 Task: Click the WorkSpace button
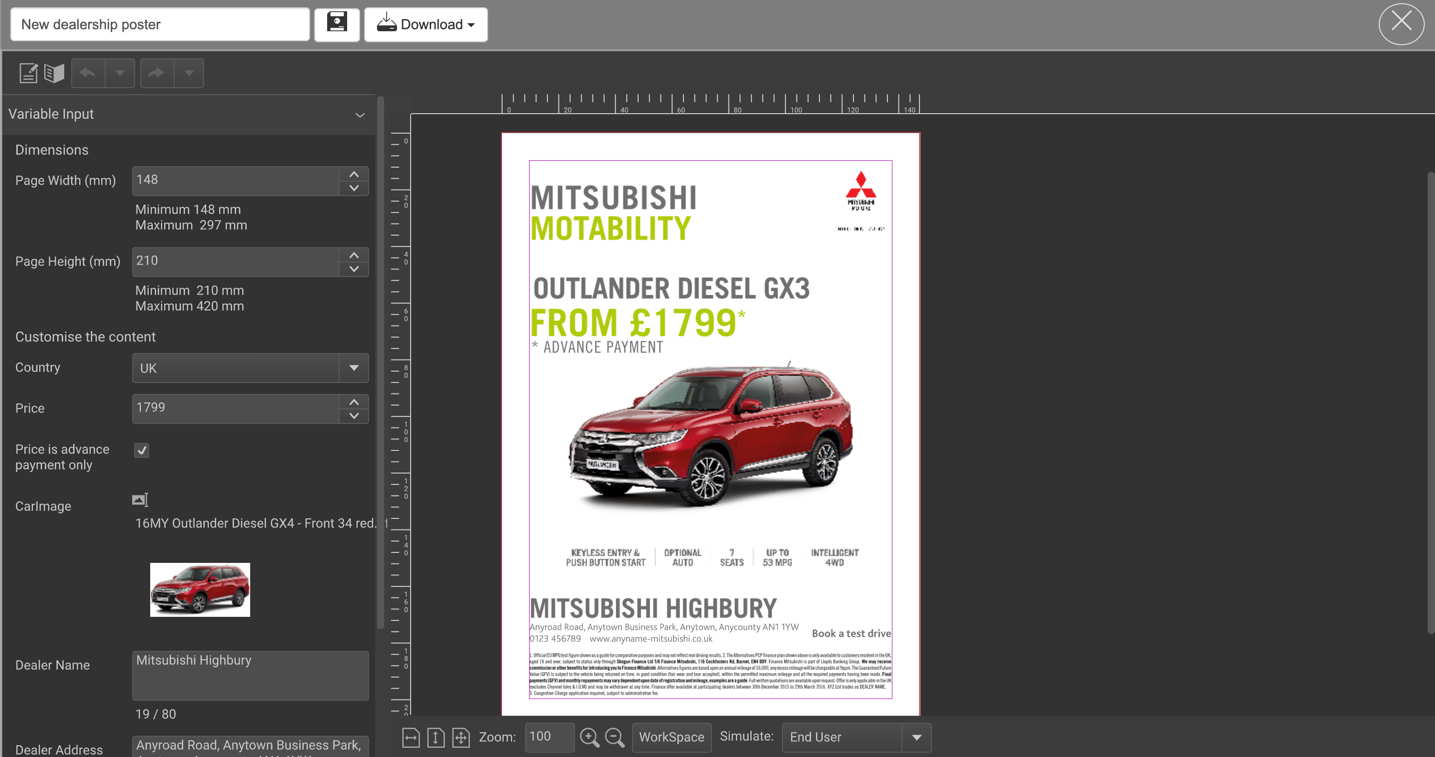click(x=672, y=737)
